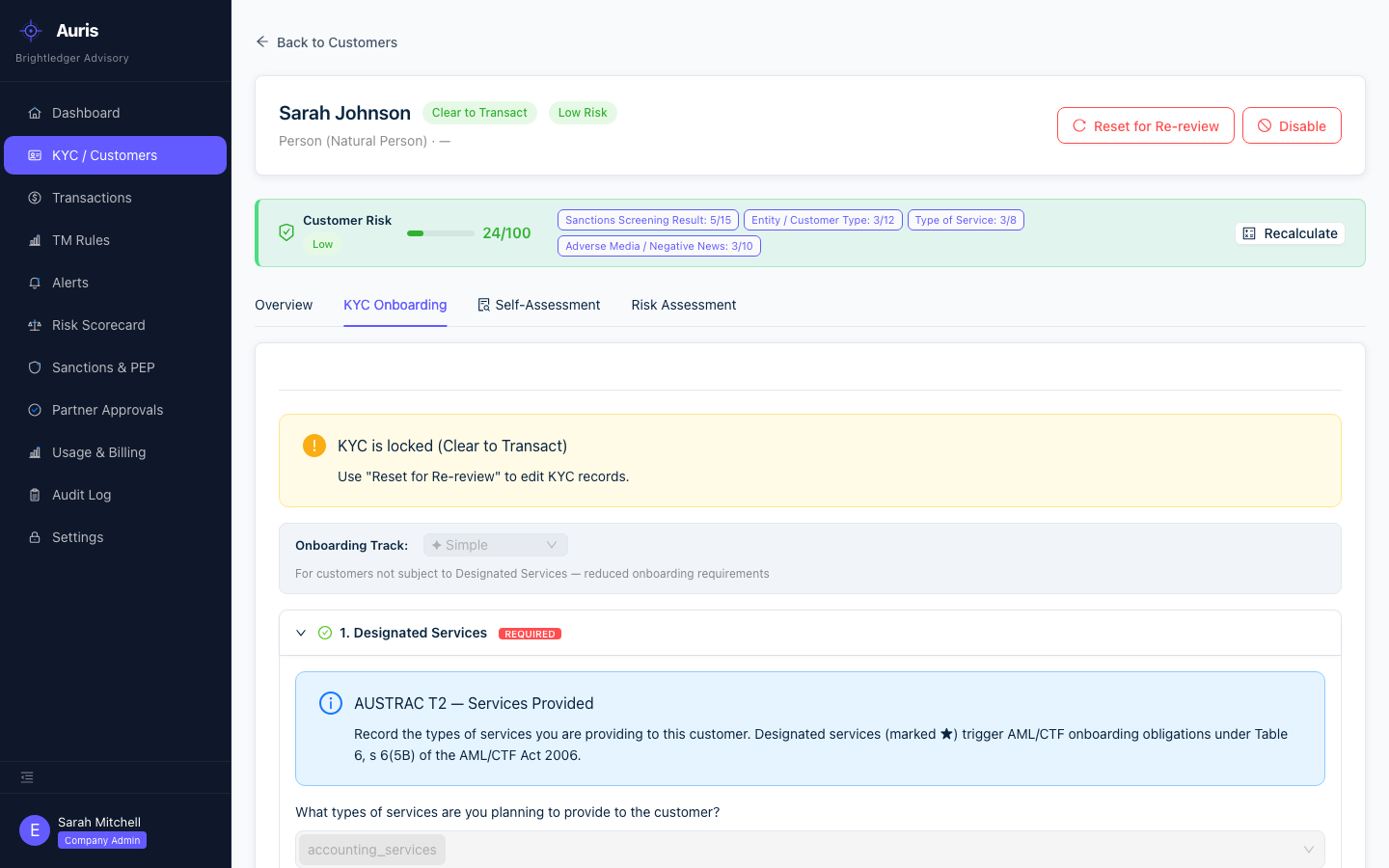Click the Settings lock icon
The height and width of the screenshot is (868, 1389).
coord(35,537)
